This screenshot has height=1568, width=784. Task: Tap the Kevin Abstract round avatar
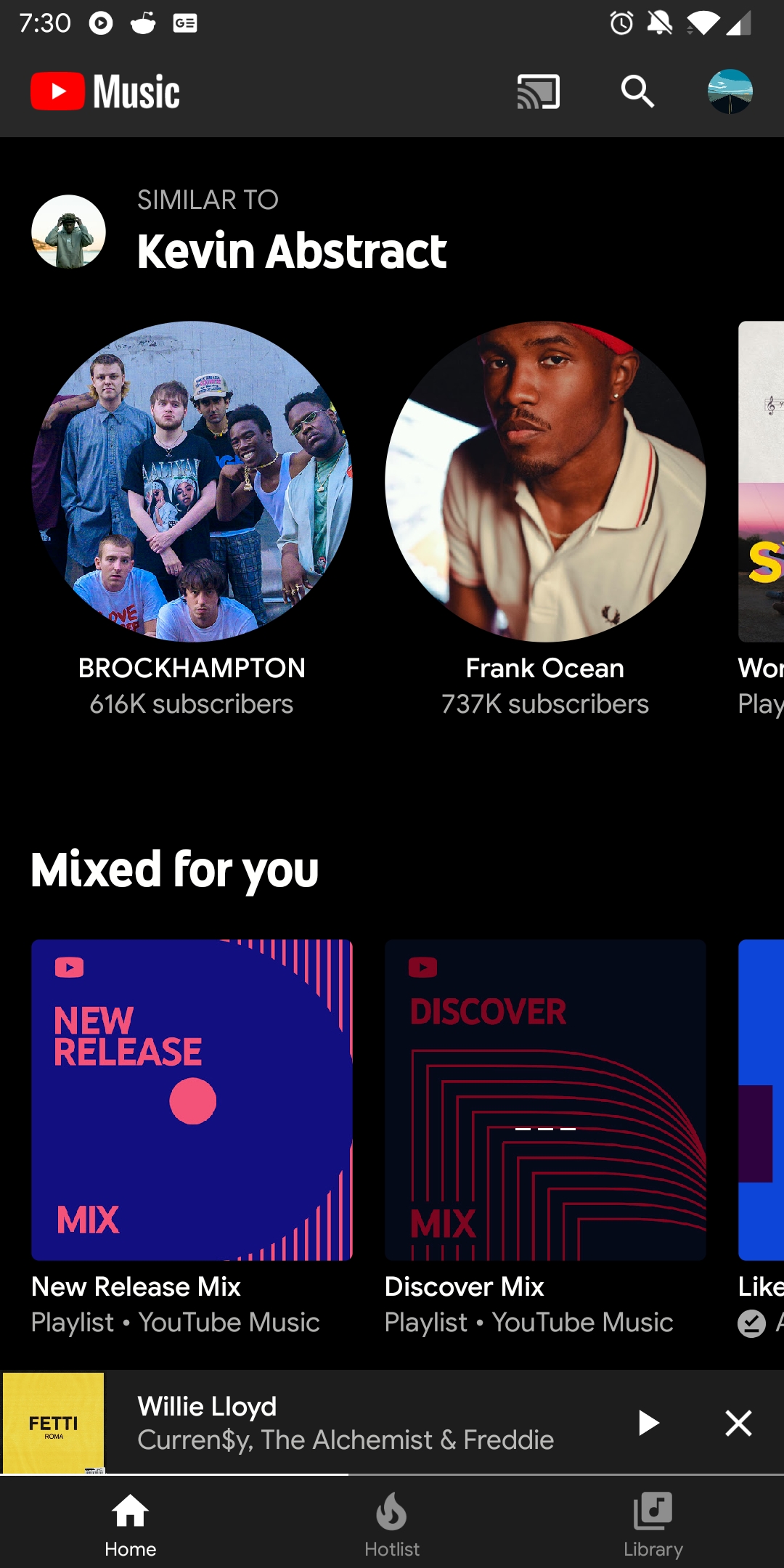[x=68, y=232]
